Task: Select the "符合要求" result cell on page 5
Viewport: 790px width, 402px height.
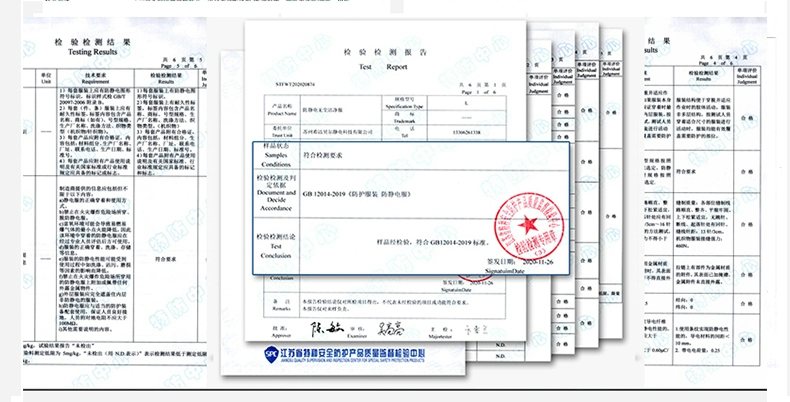Action: pos(166,259)
